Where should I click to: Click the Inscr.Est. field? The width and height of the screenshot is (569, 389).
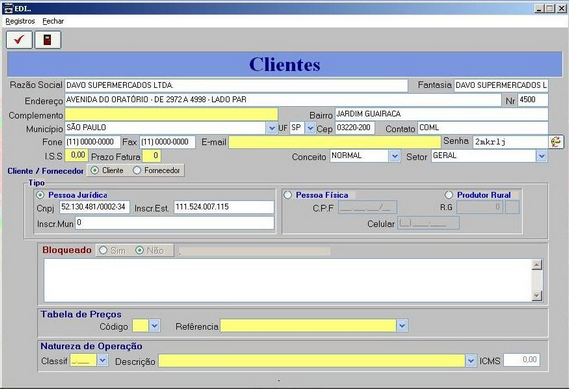[224, 207]
